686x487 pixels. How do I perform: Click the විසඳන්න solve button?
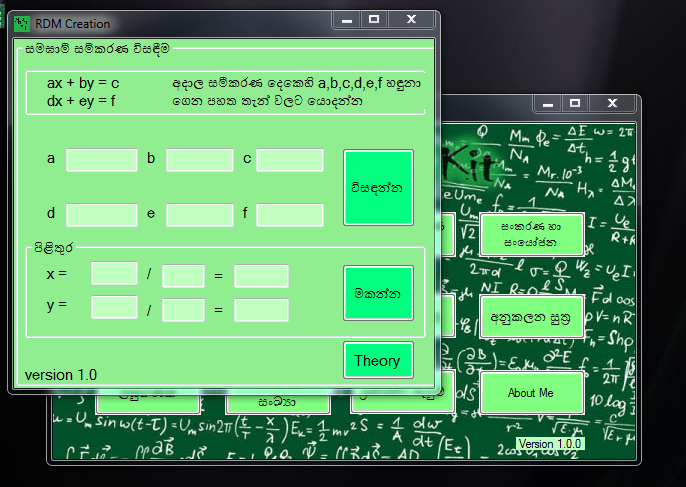(378, 188)
